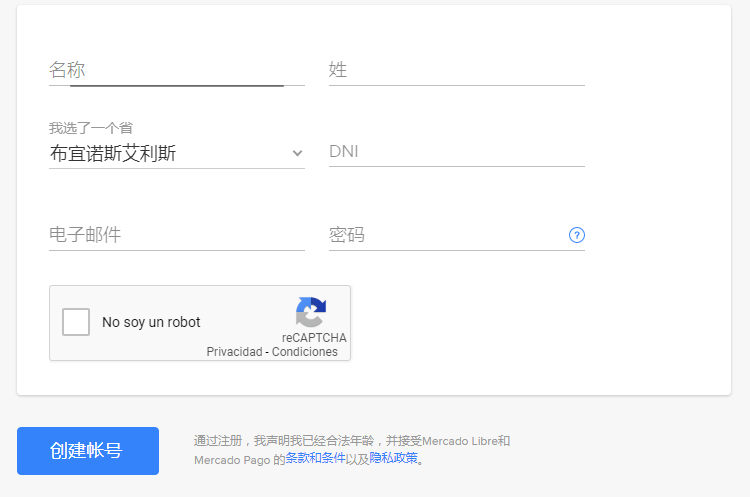
Task: Open the 隐私政策 link
Action: [393, 459]
